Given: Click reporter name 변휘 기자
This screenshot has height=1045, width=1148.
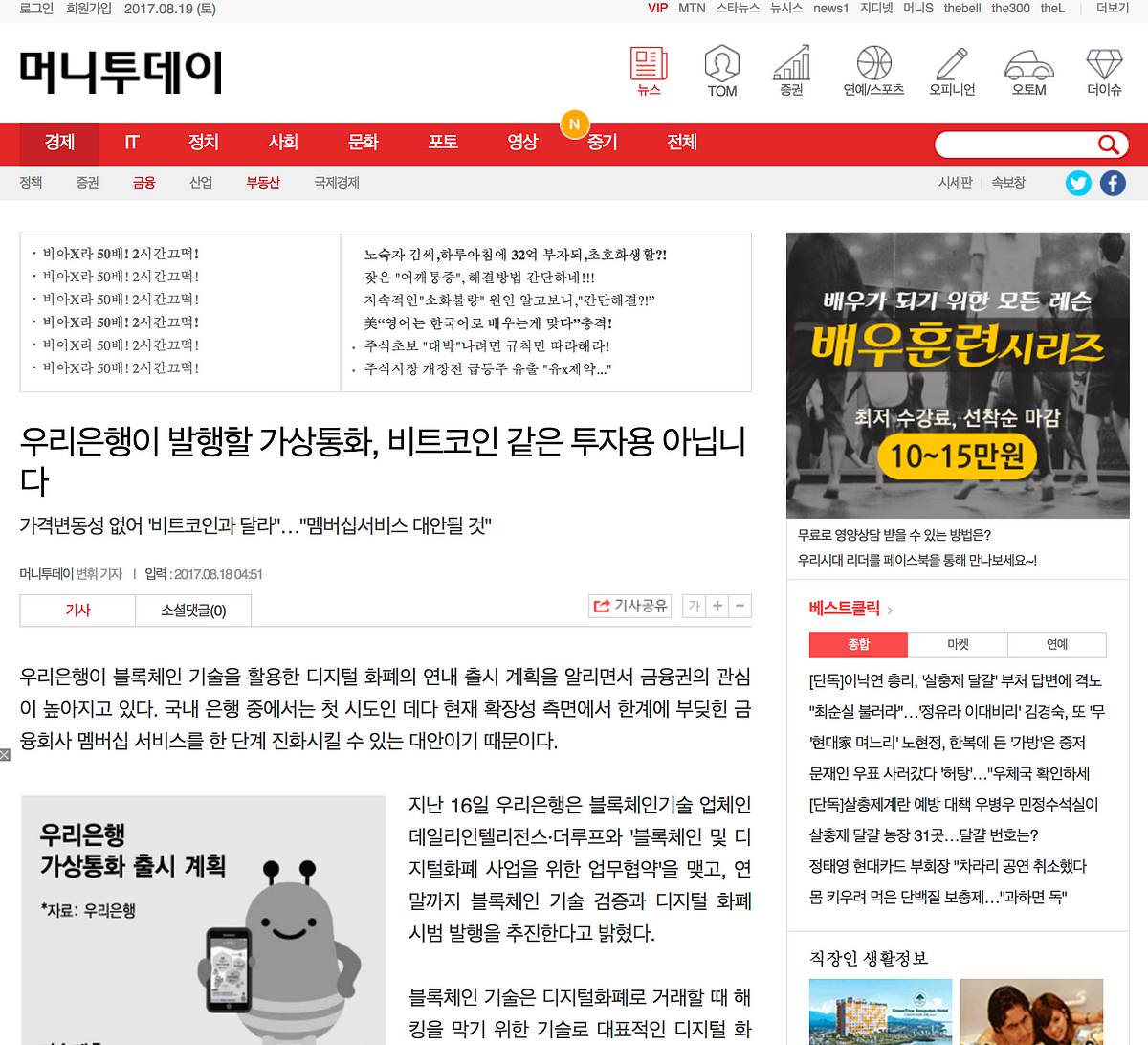Looking at the screenshot, I should click(x=99, y=574).
